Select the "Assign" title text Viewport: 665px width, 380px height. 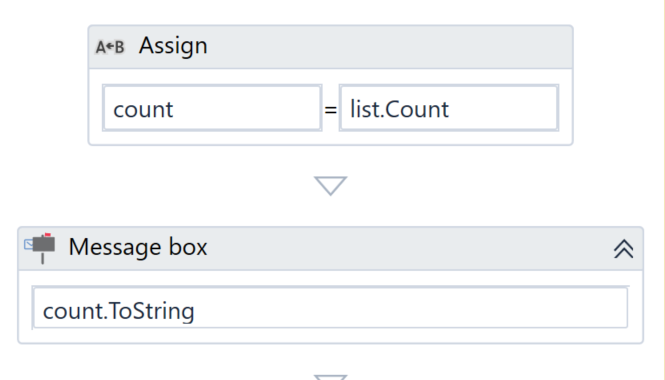point(173,46)
